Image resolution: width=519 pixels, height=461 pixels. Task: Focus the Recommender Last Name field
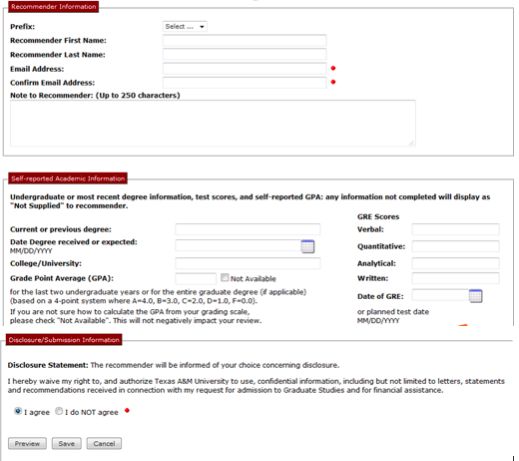pyautogui.click(x=244, y=55)
